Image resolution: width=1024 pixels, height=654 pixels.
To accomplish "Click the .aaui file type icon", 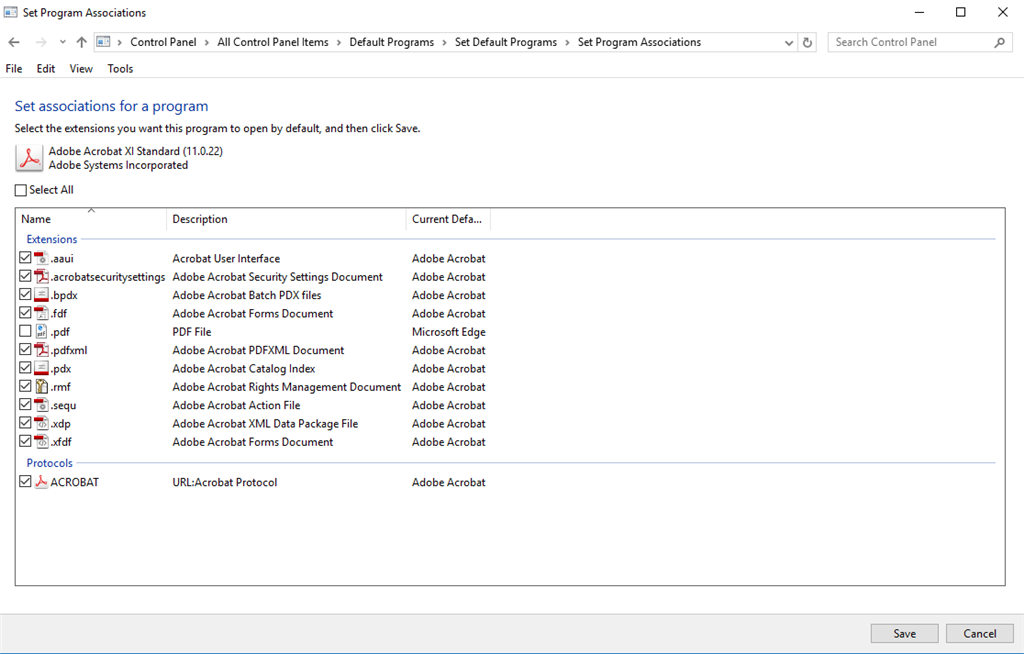I will [41, 258].
